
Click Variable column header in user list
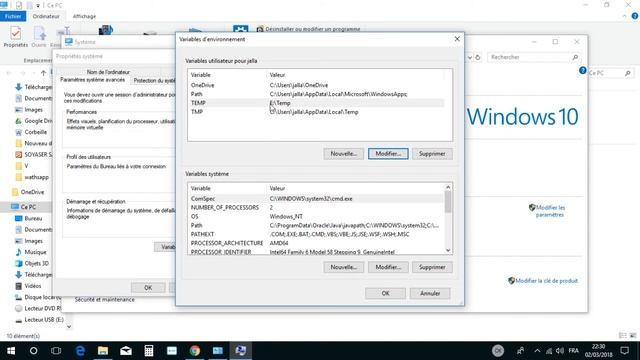click(227, 75)
